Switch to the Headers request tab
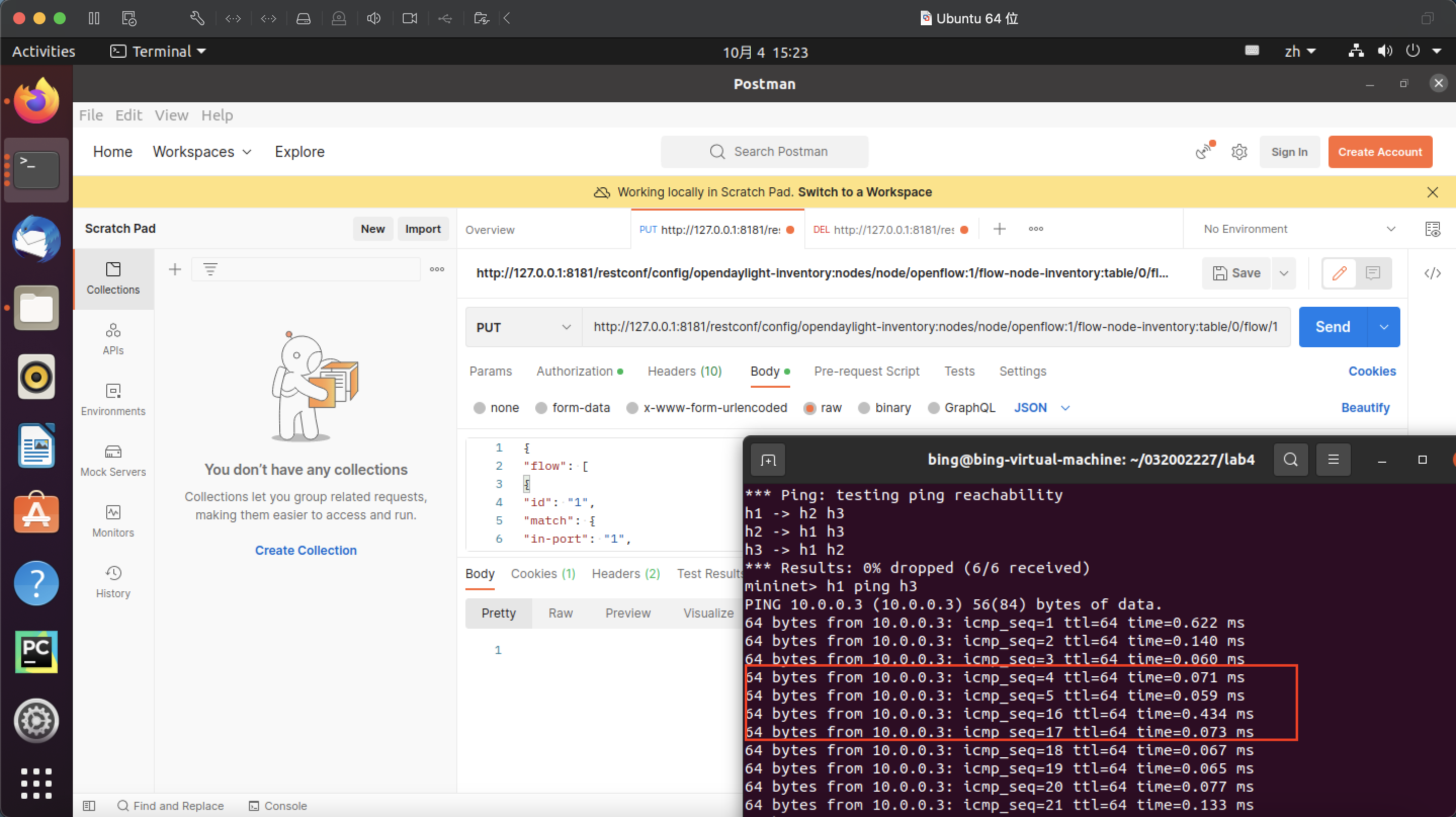 point(684,372)
